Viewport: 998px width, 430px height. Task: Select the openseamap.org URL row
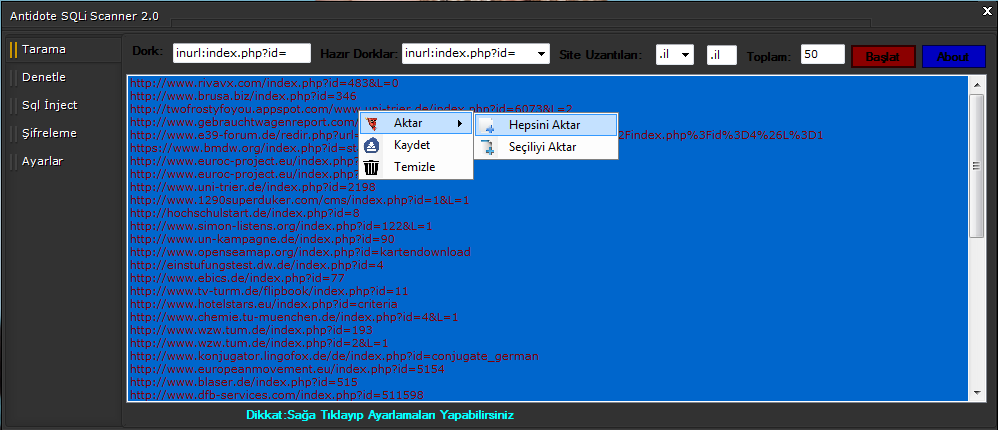pyautogui.click(x=300, y=252)
